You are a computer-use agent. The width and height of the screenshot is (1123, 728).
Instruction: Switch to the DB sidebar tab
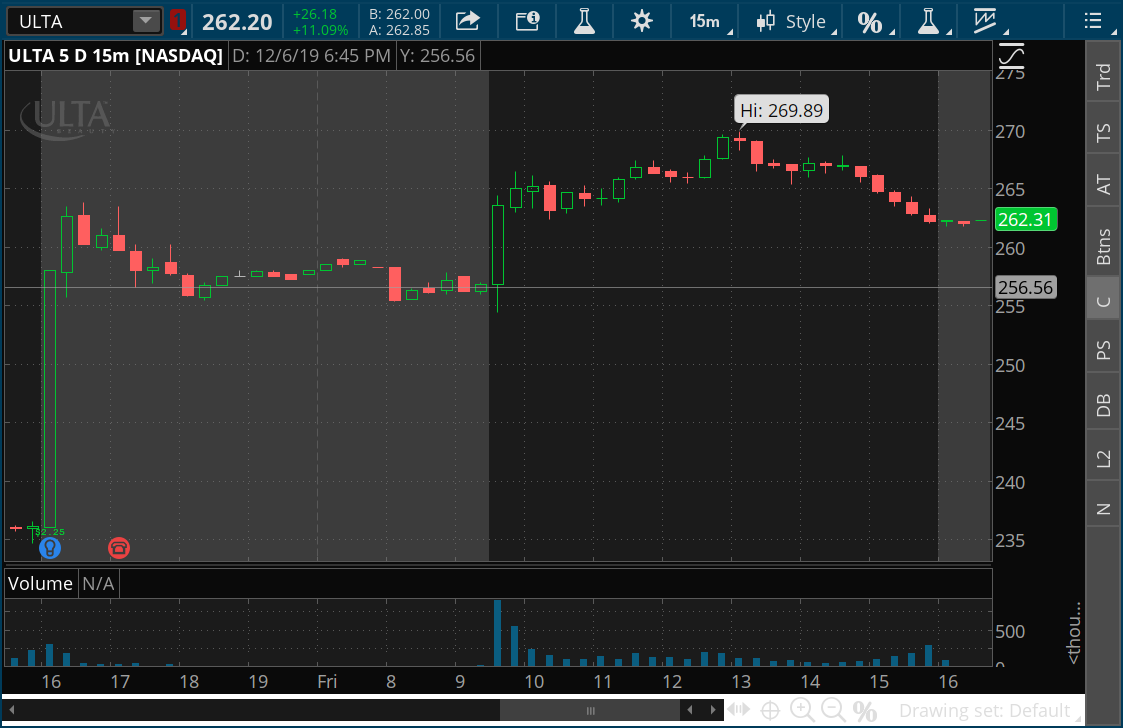(x=1103, y=405)
